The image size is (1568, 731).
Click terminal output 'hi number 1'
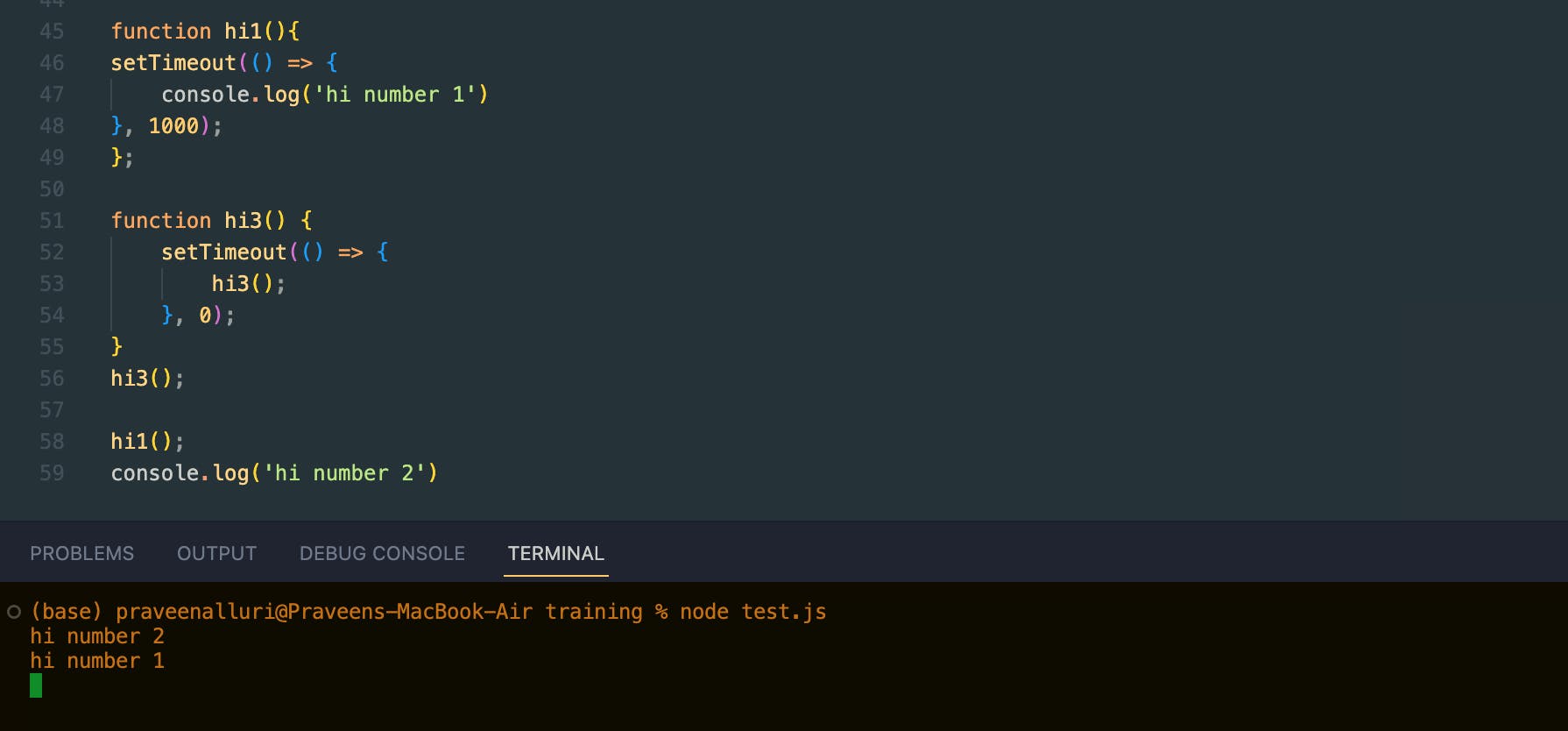click(x=97, y=661)
